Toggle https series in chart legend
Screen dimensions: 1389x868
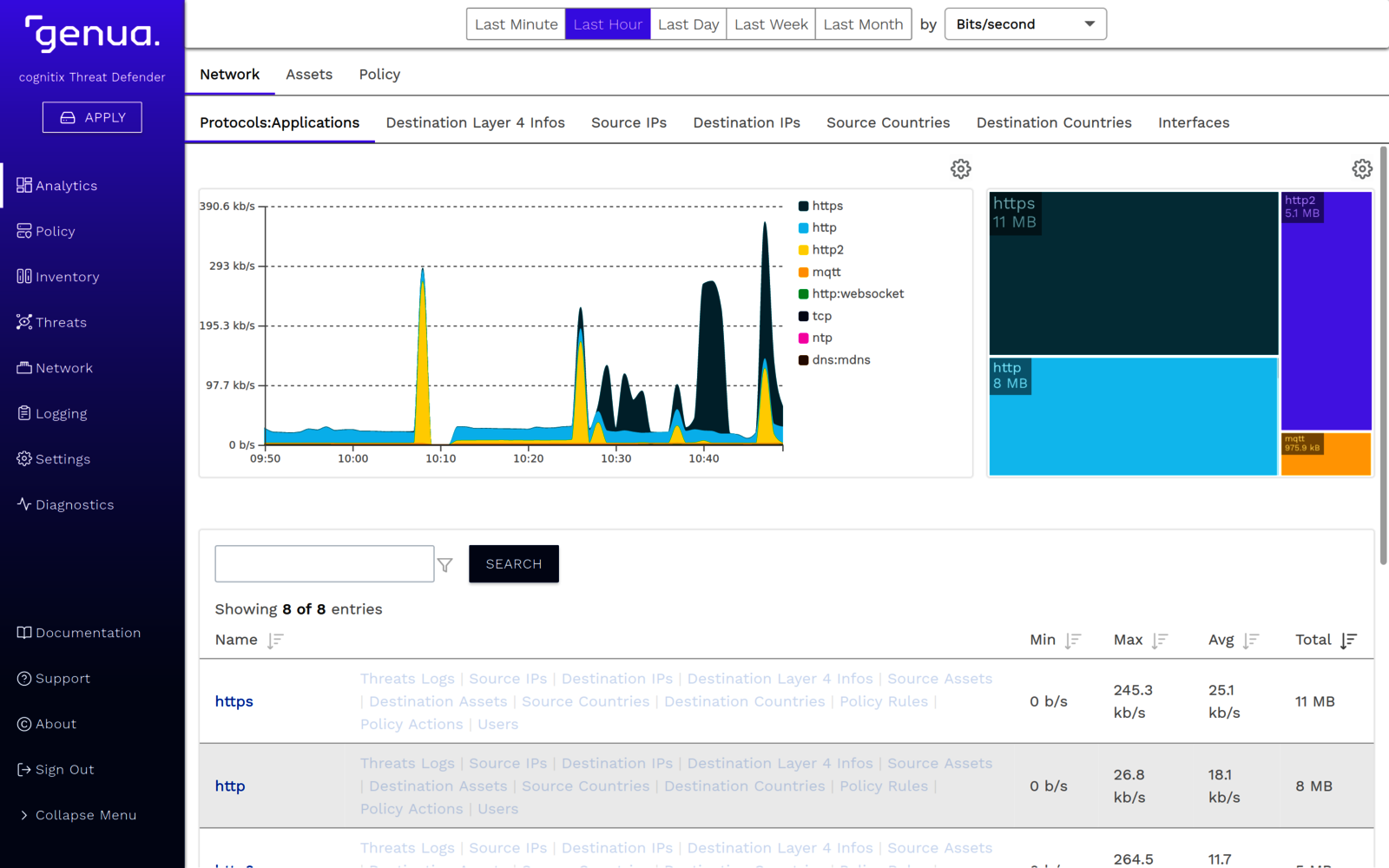point(821,206)
